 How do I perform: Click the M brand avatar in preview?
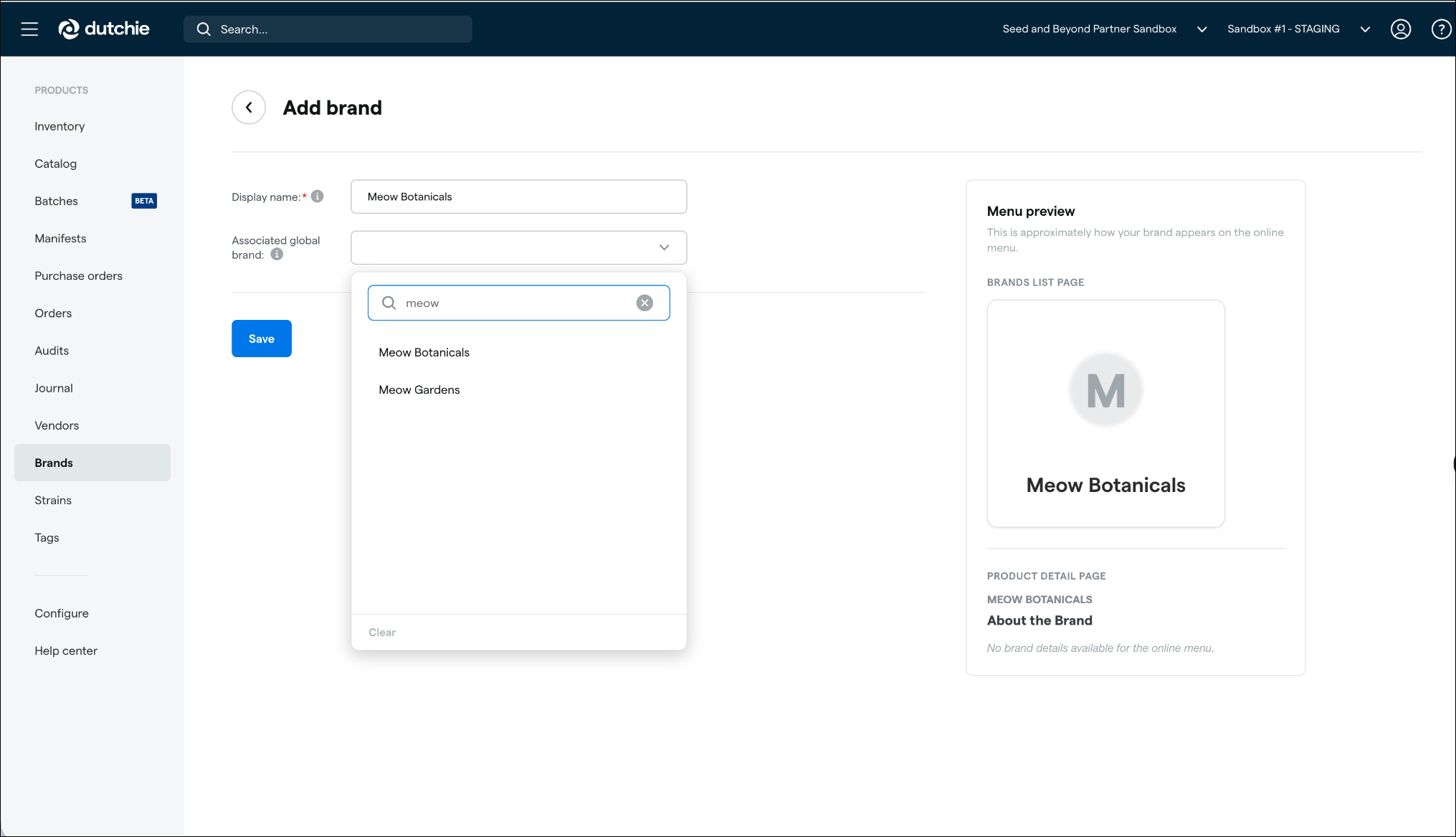pyautogui.click(x=1105, y=390)
